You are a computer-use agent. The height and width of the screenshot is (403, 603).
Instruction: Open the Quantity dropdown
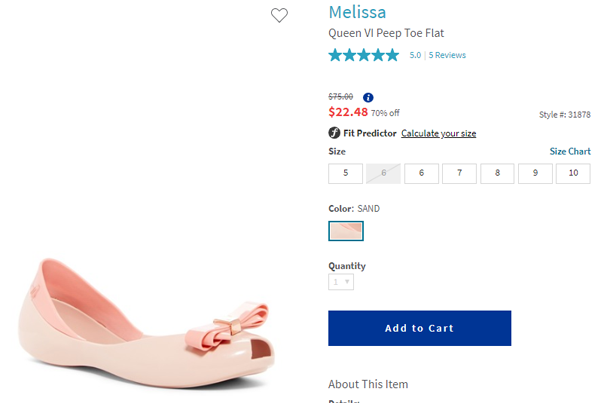(x=341, y=282)
